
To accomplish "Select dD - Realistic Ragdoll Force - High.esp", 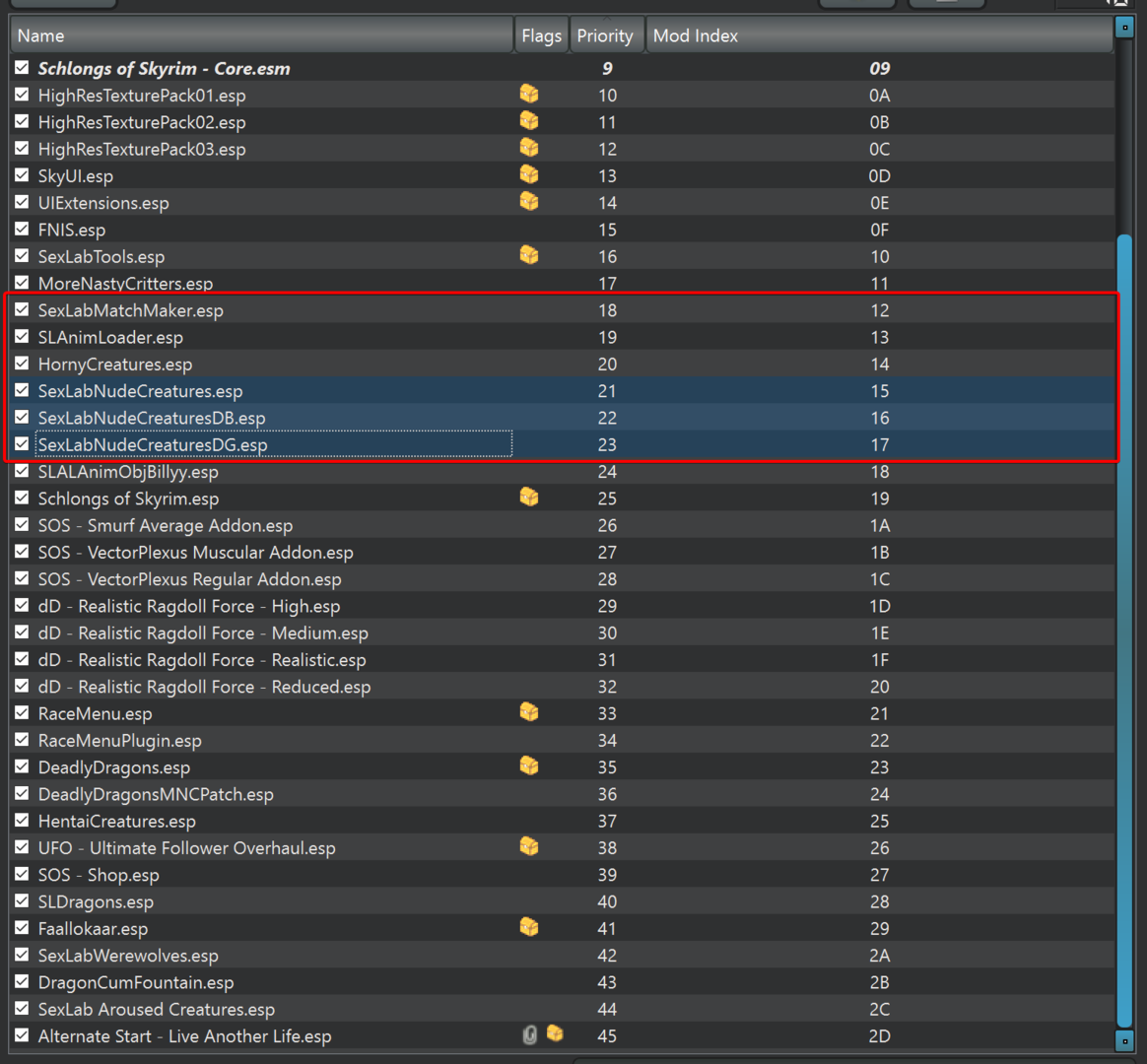I will [562, 606].
